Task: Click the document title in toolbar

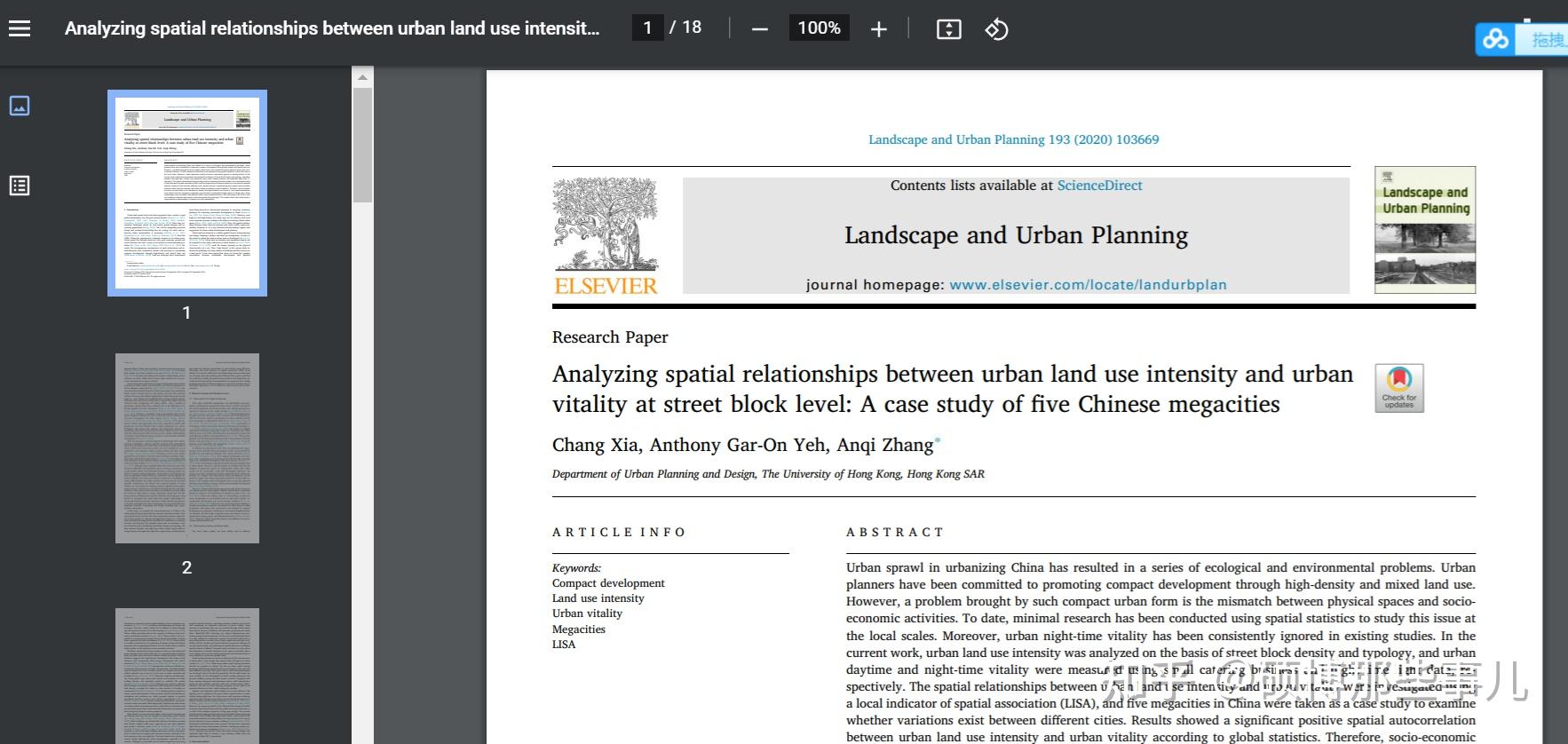Action: [x=332, y=28]
